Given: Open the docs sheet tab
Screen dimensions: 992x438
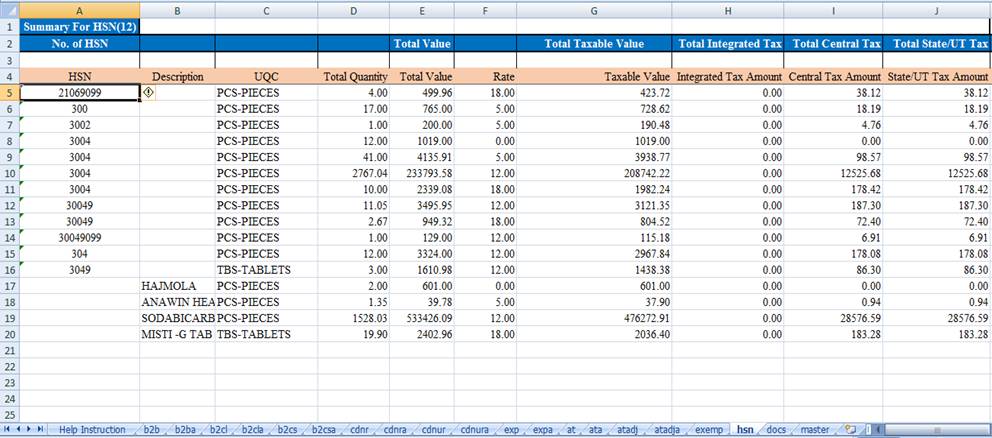Looking at the screenshot, I should click(776, 430).
